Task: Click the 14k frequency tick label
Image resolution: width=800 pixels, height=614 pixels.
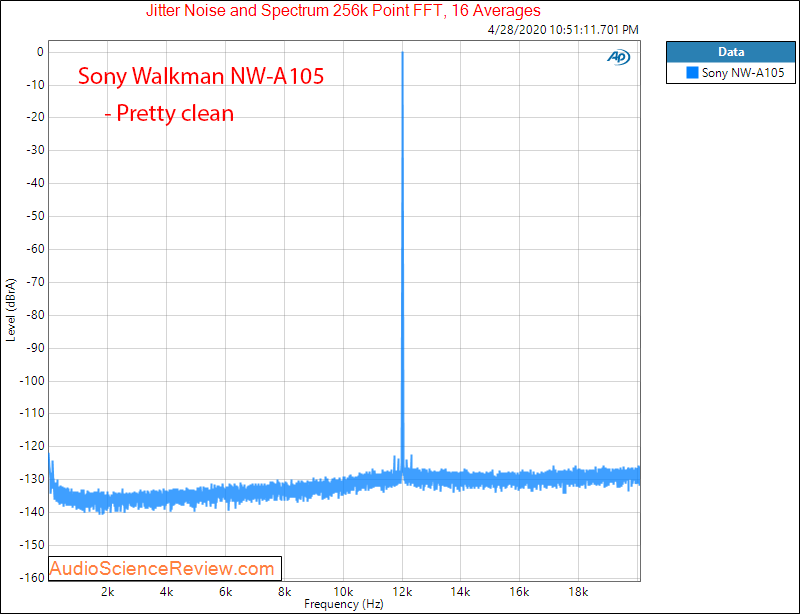Action: (x=460, y=592)
